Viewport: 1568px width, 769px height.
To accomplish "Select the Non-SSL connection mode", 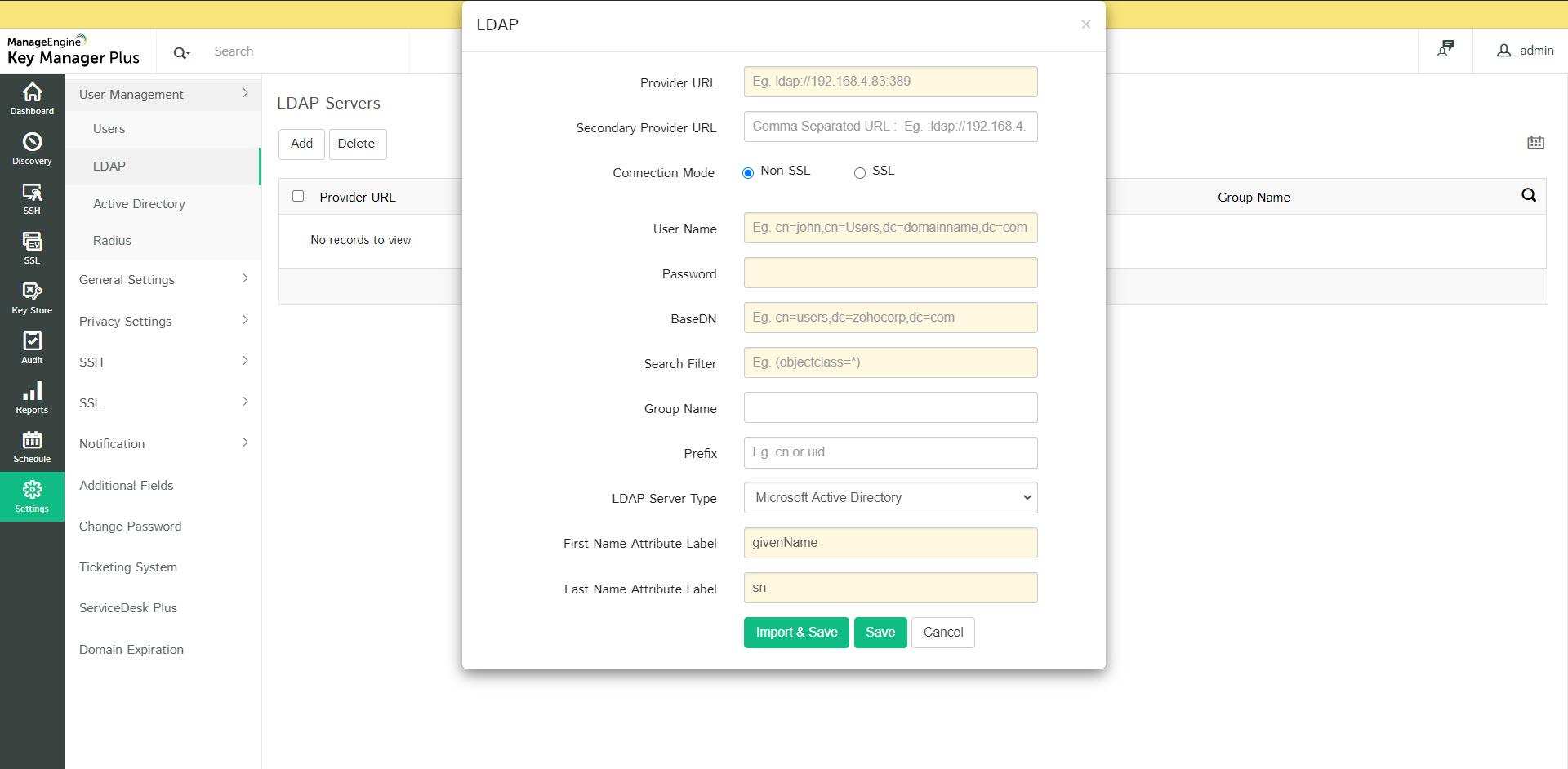I will [x=747, y=172].
